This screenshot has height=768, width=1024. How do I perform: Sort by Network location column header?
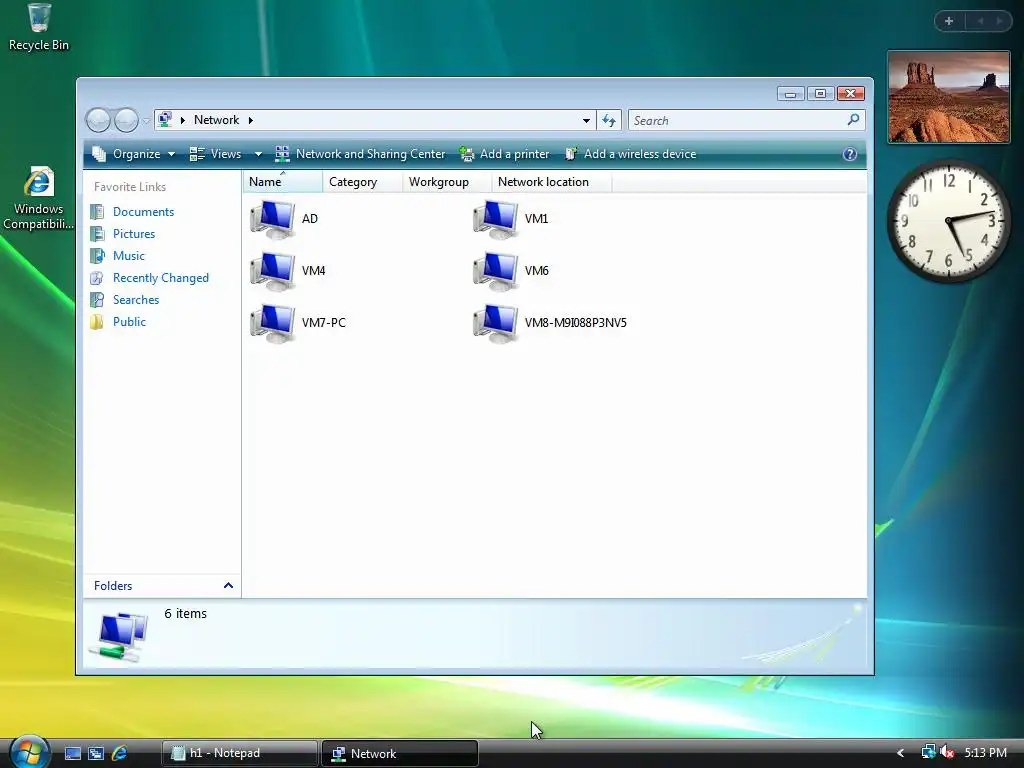tap(552, 182)
